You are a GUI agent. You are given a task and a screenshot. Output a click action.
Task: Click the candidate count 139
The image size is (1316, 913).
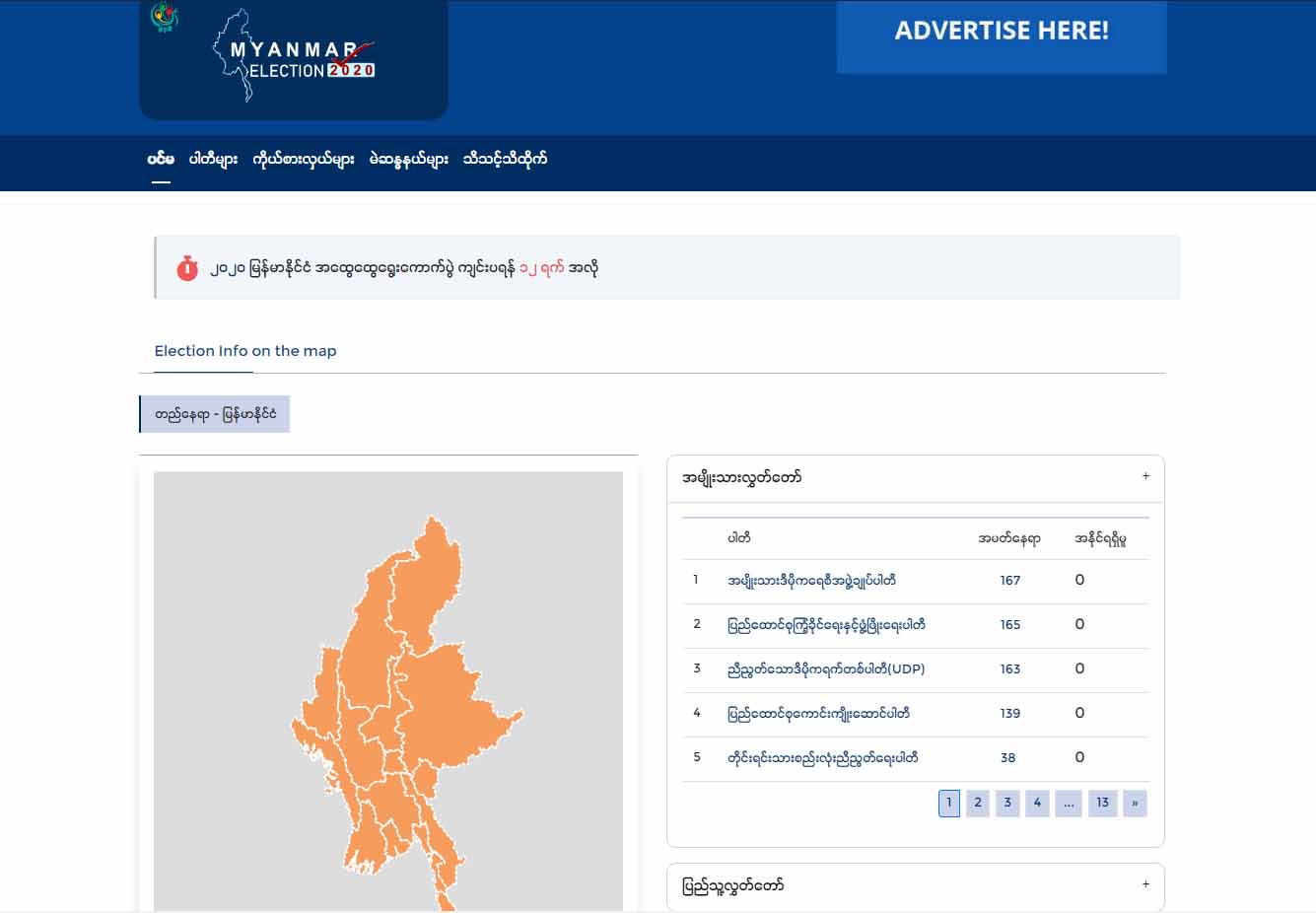click(x=1010, y=714)
